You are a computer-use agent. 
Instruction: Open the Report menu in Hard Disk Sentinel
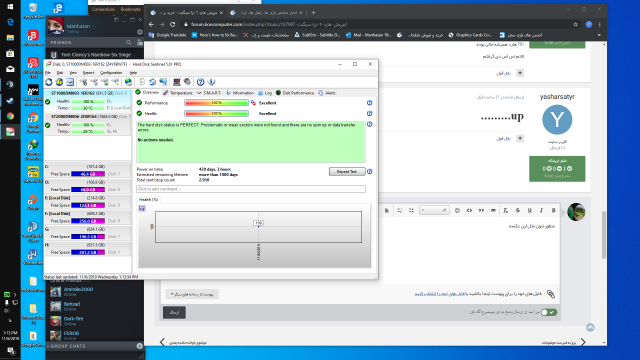pyautogui.click(x=88, y=73)
